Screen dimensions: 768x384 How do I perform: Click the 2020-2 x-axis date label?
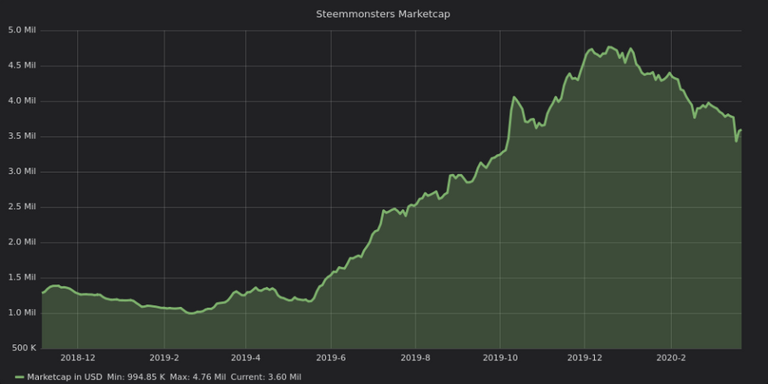coord(671,358)
